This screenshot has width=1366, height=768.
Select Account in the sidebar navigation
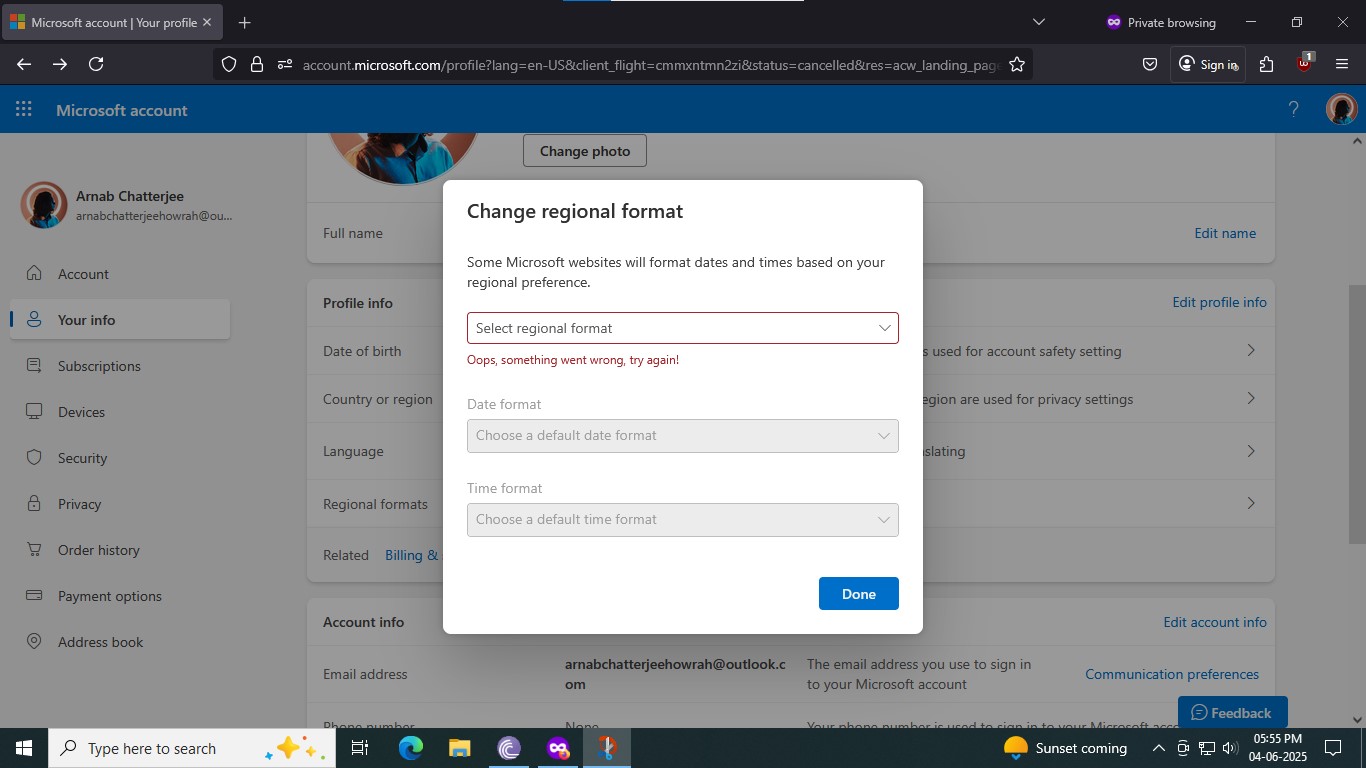tap(81, 274)
